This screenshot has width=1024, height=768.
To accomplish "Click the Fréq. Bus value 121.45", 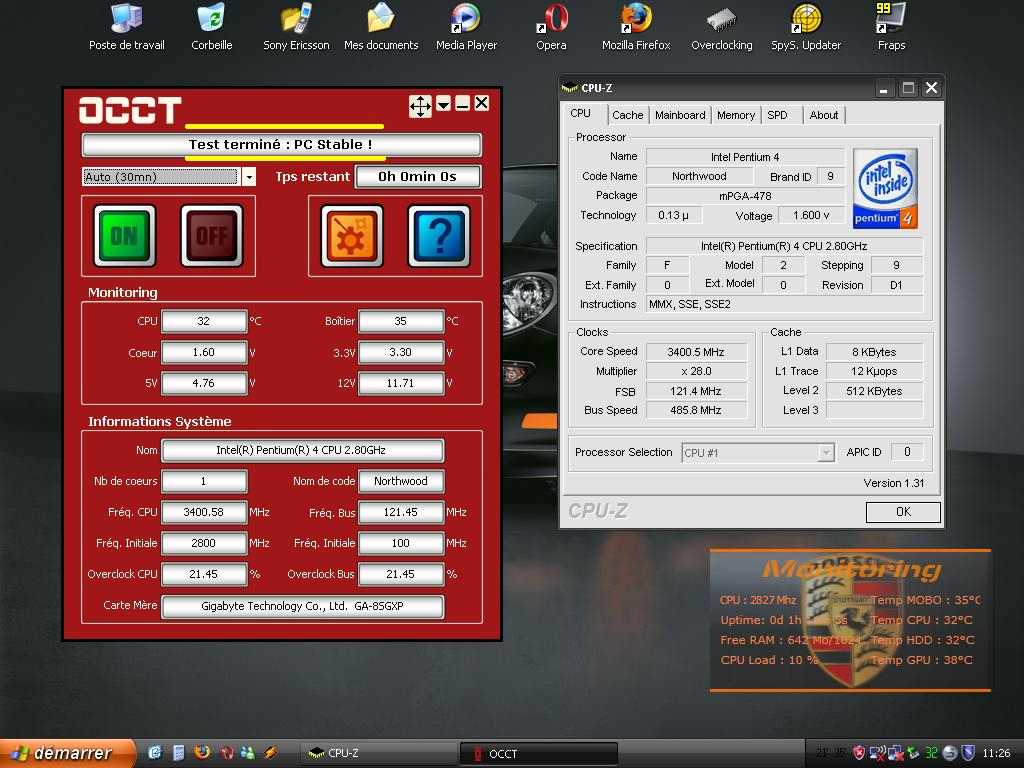I will point(401,512).
